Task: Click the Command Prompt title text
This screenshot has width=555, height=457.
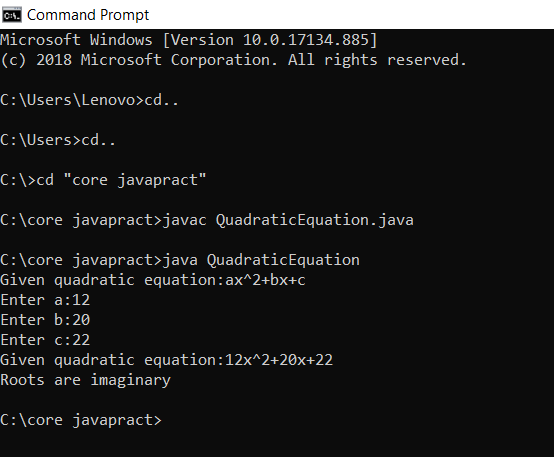Action: tap(88, 15)
